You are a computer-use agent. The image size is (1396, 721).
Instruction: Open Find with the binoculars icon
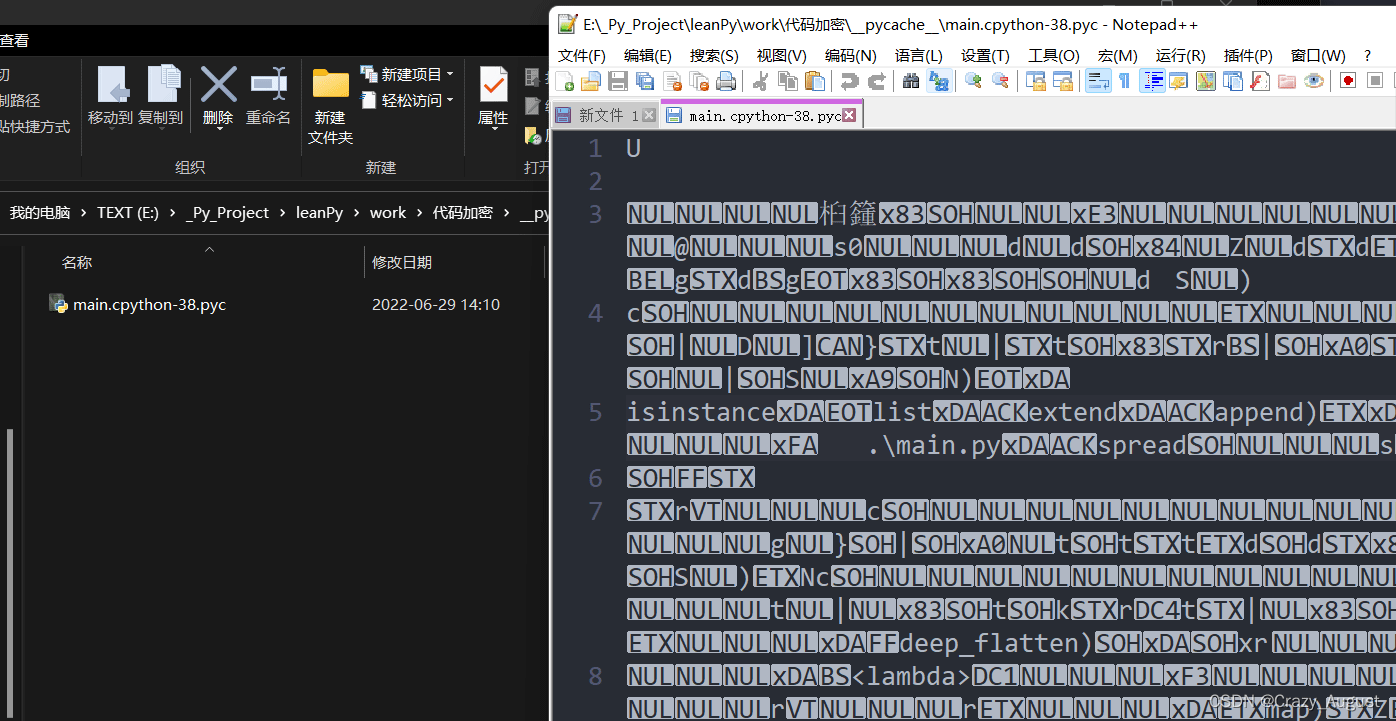(x=910, y=81)
